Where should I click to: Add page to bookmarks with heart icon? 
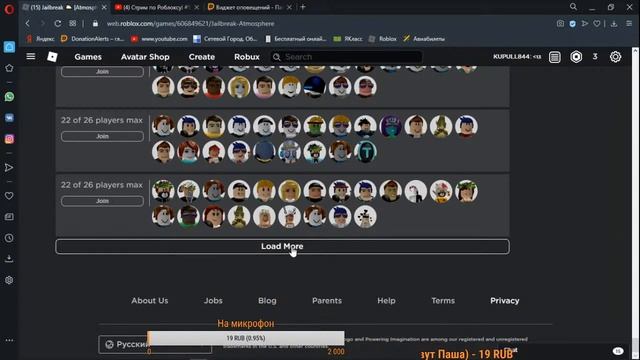597,24
